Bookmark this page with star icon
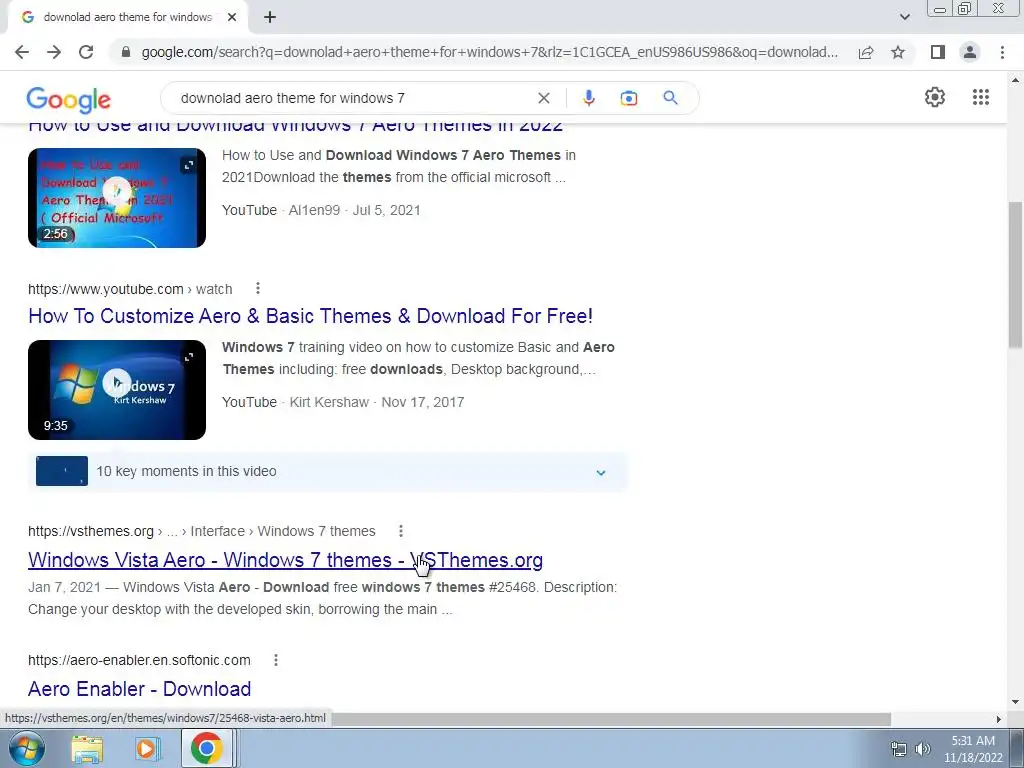 (x=898, y=52)
